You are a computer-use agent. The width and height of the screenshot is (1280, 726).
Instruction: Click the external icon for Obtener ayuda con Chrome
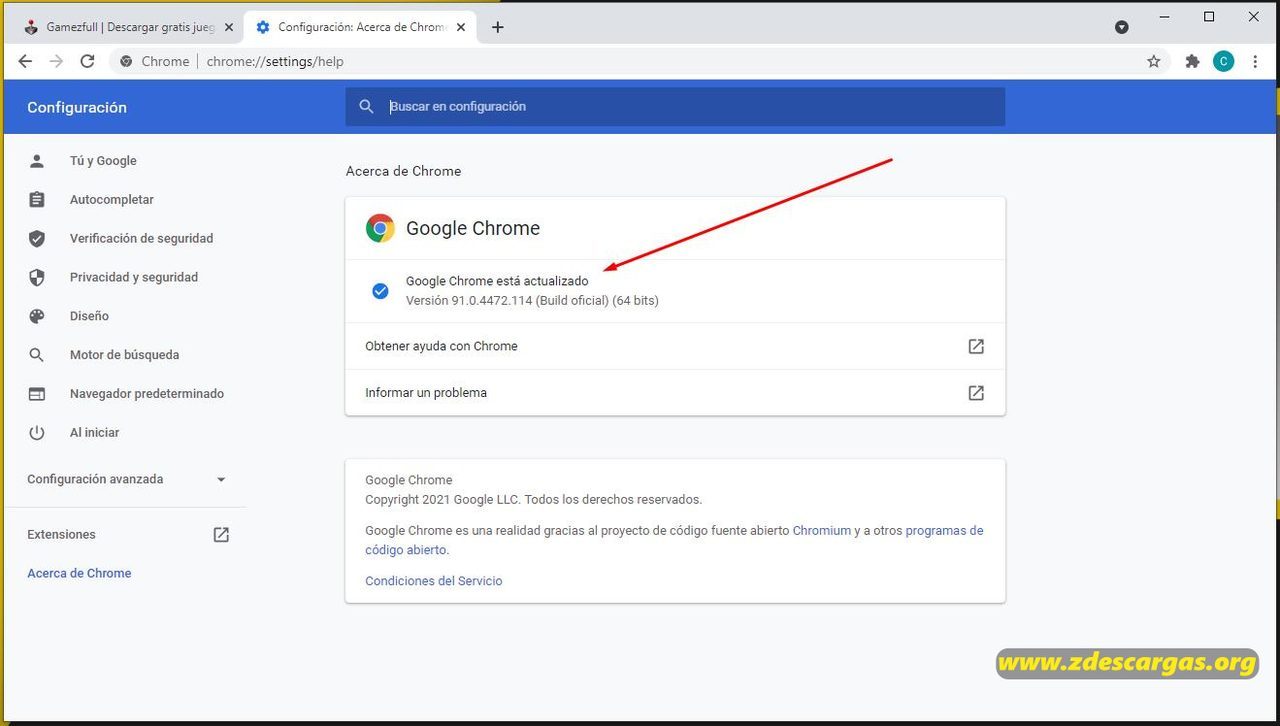(x=976, y=346)
